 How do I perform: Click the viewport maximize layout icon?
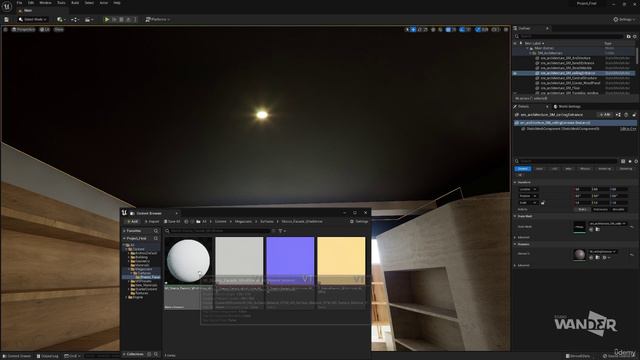[x=506, y=29]
